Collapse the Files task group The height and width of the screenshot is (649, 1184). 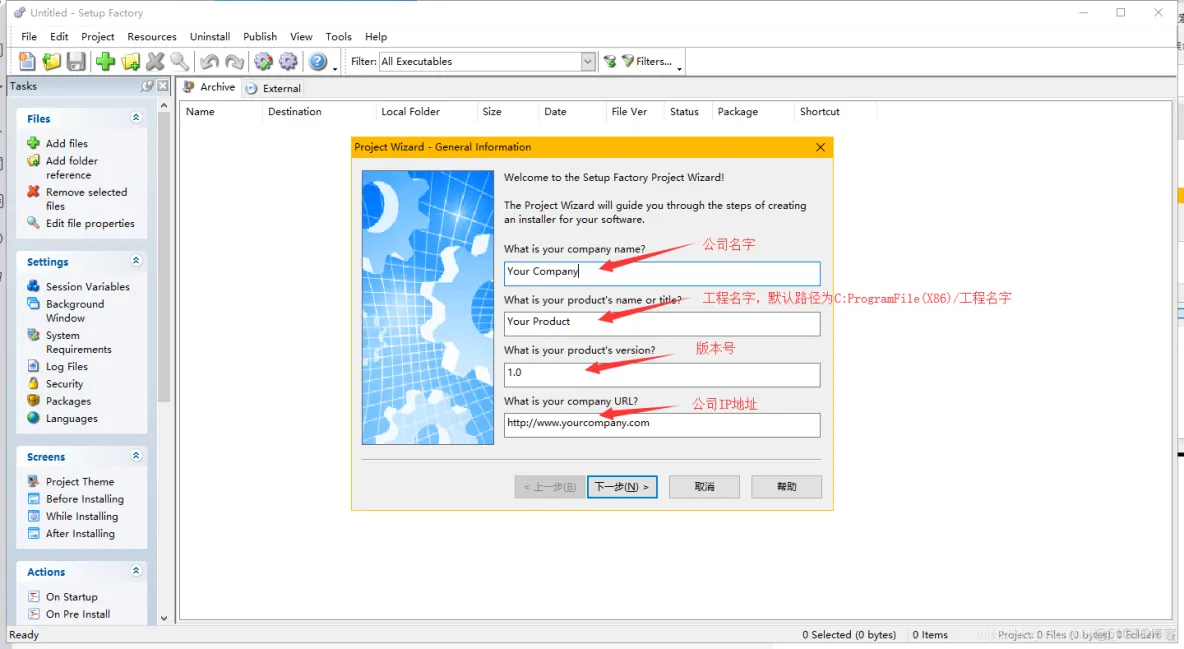tap(136, 117)
